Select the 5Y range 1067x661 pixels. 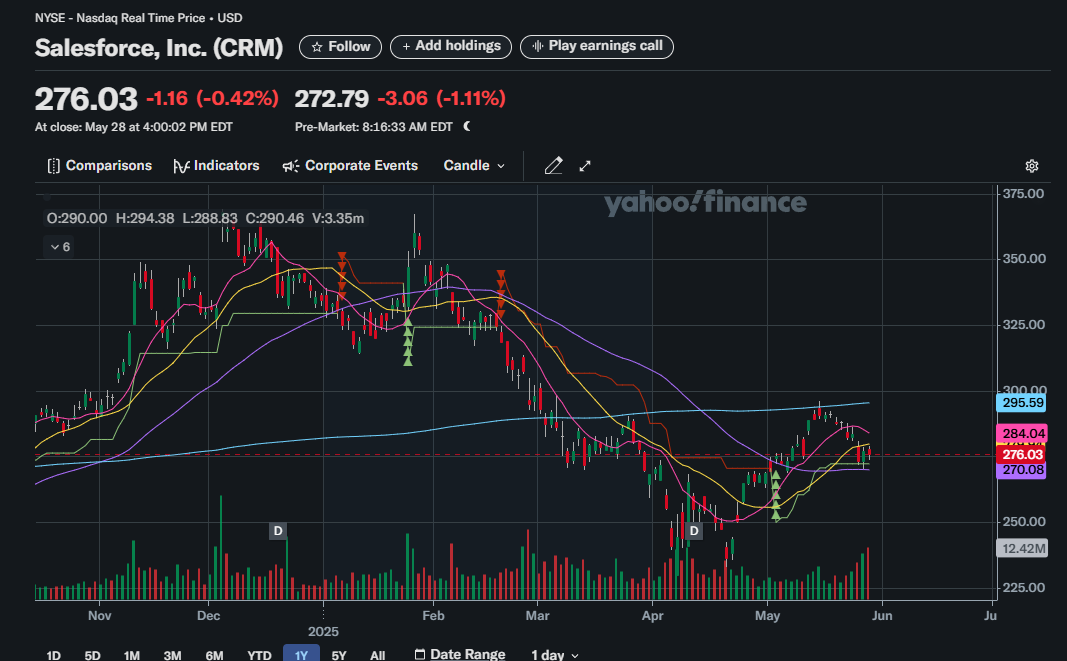point(339,655)
